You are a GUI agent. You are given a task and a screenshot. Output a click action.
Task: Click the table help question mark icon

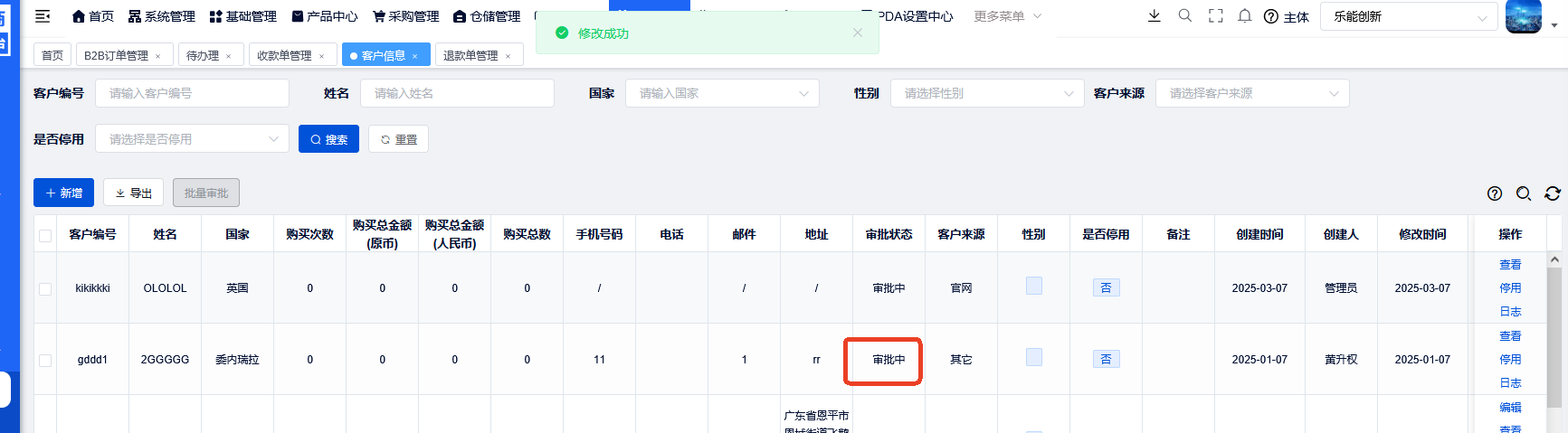[x=1494, y=193]
